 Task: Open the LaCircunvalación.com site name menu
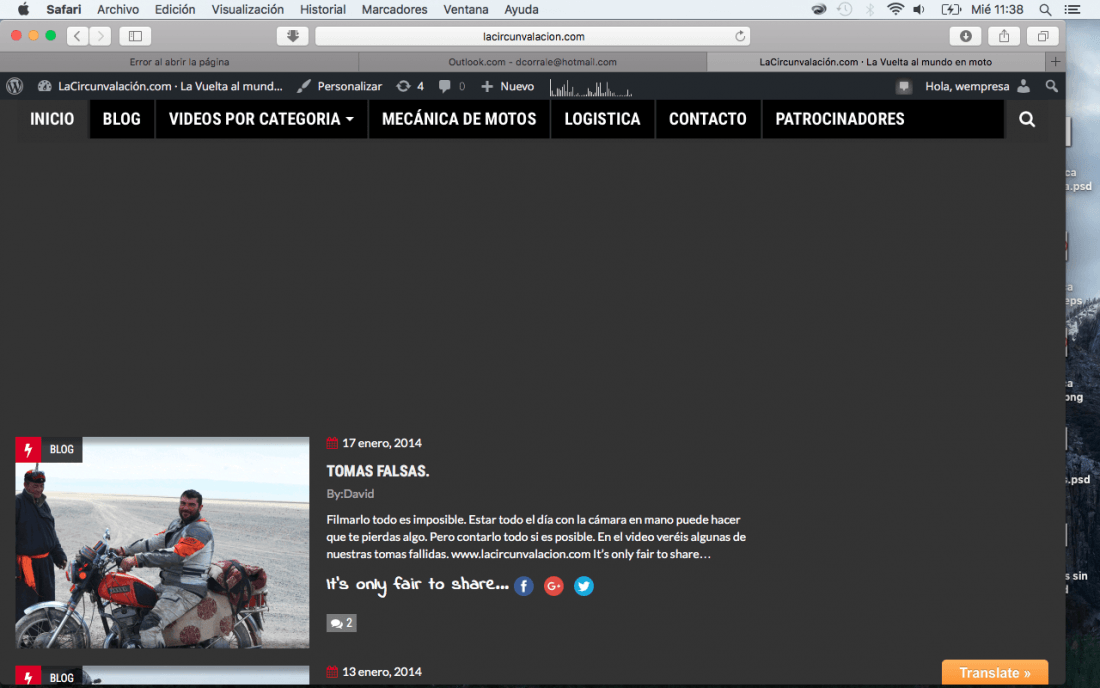[x=160, y=86]
